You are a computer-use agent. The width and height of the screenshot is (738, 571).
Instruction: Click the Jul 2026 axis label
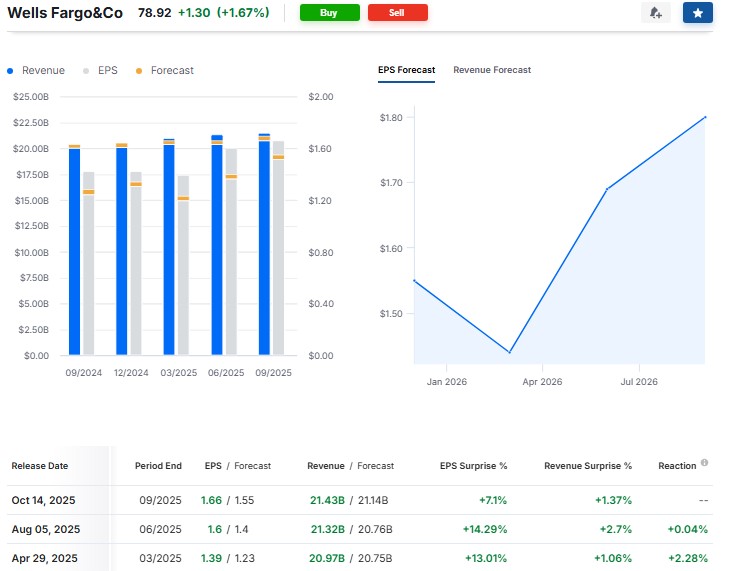point(639,382)
